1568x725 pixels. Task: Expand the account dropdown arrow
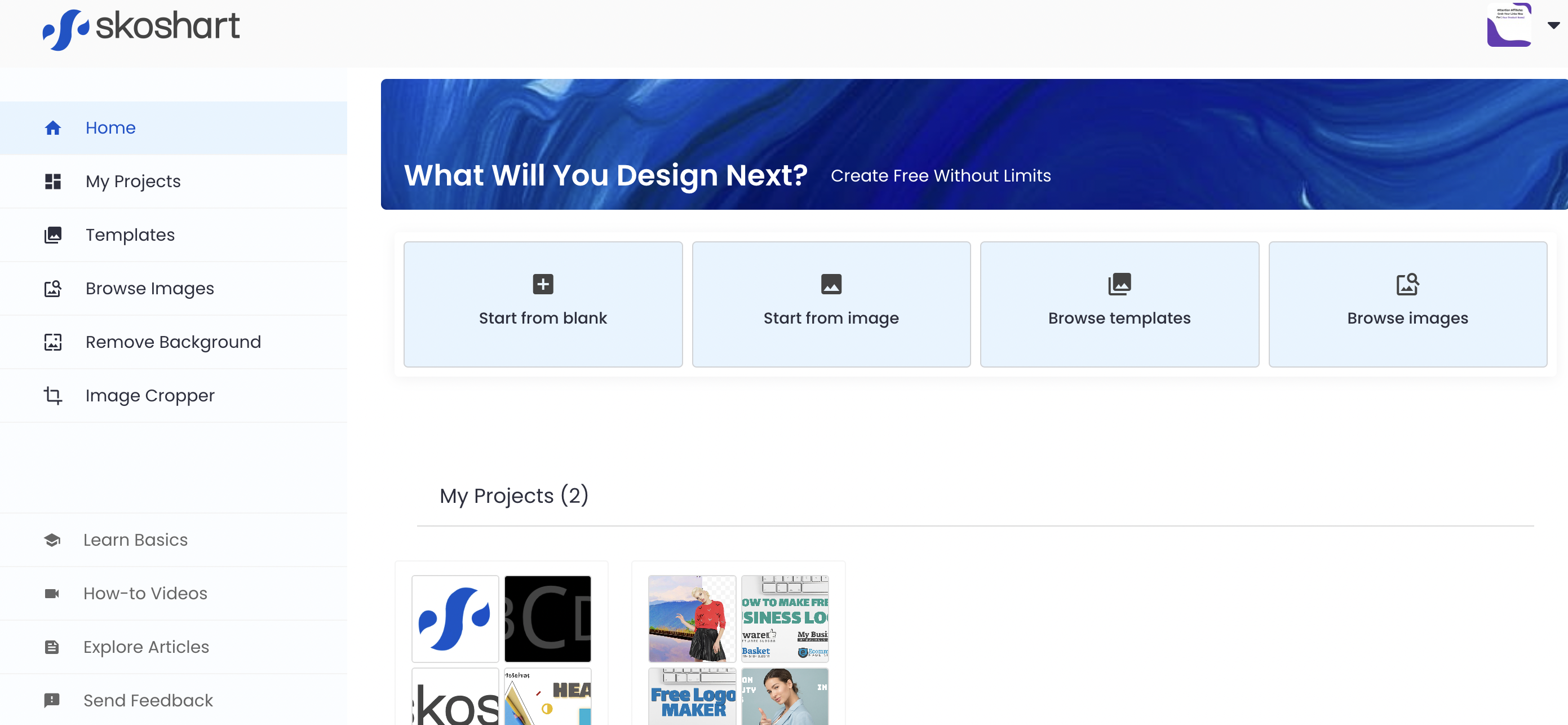[x=1553, y=25]
